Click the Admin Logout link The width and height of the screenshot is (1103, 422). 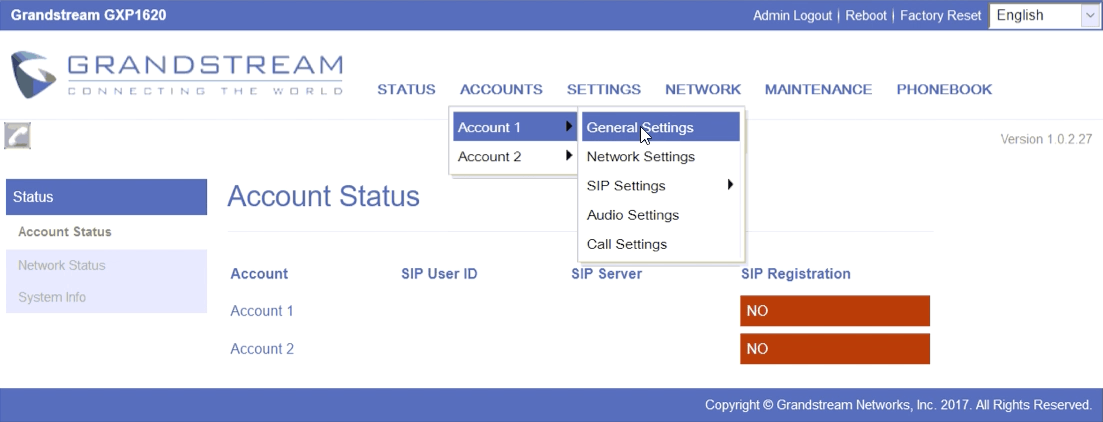pyautogui.click(x=792, y=15)
